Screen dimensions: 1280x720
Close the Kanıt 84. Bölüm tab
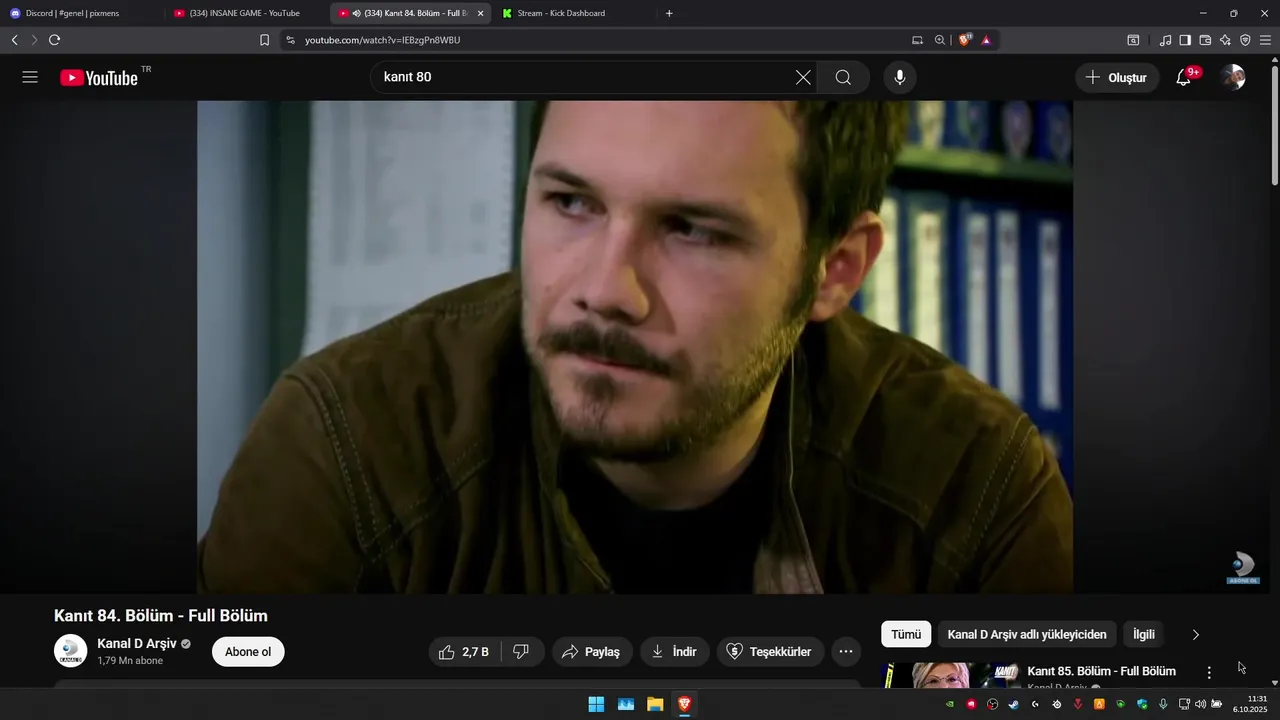pos(480,13)
